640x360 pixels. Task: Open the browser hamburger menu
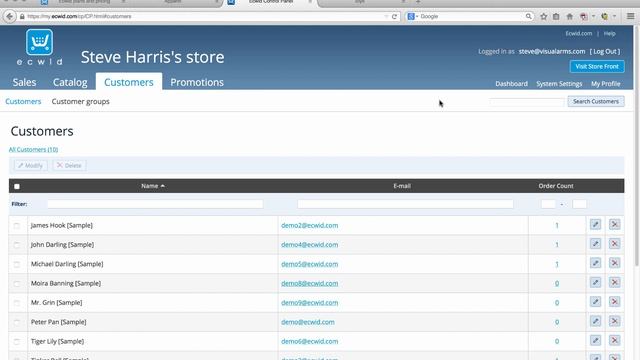(631, 16)
